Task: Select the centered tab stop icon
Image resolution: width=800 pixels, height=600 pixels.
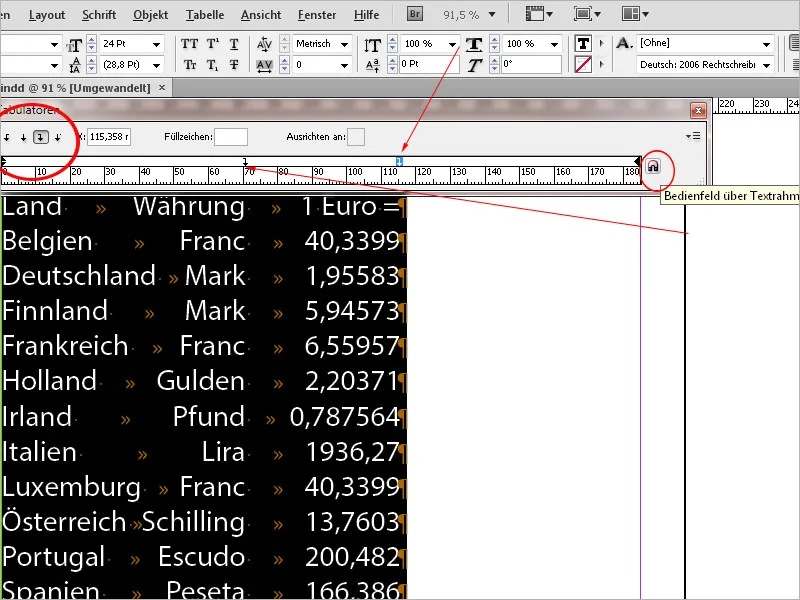Action: [23, 137]
